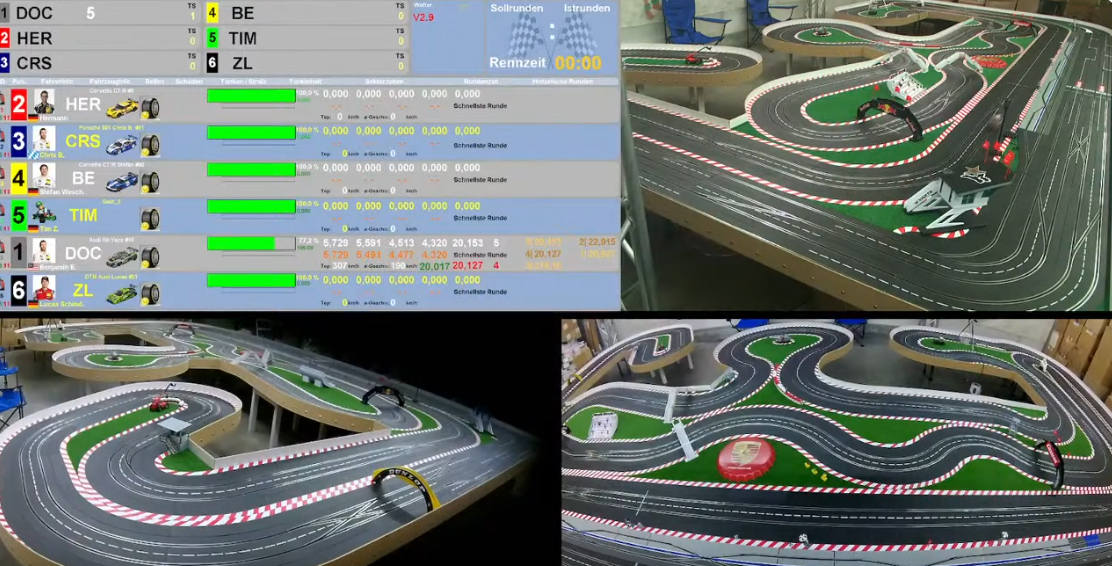Select the green DTM Audi icon for ZL
This screenshot has height=566, width=1112.
coord(121,293)
